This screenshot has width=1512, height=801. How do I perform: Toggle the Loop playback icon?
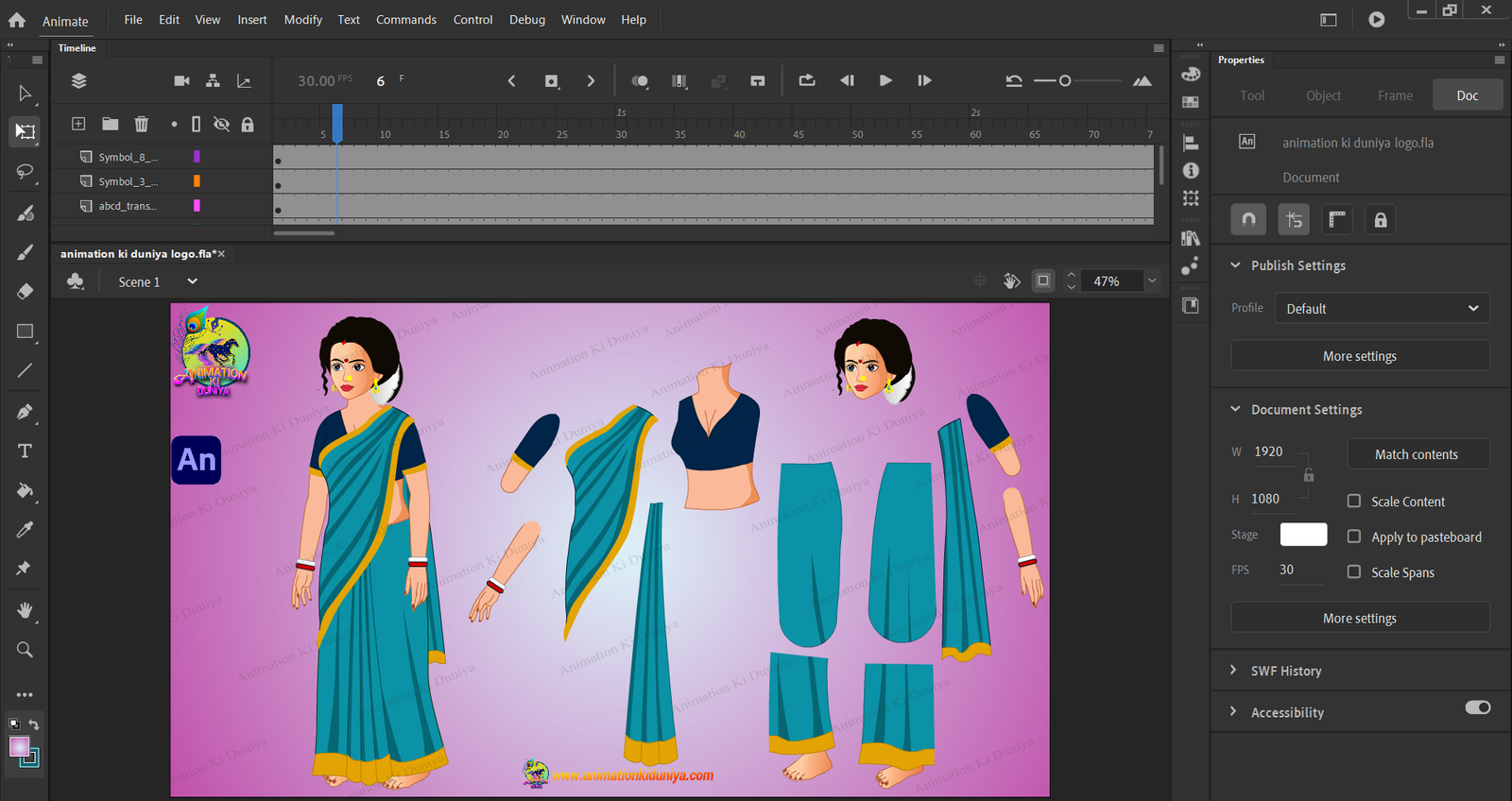click(807, 80)
